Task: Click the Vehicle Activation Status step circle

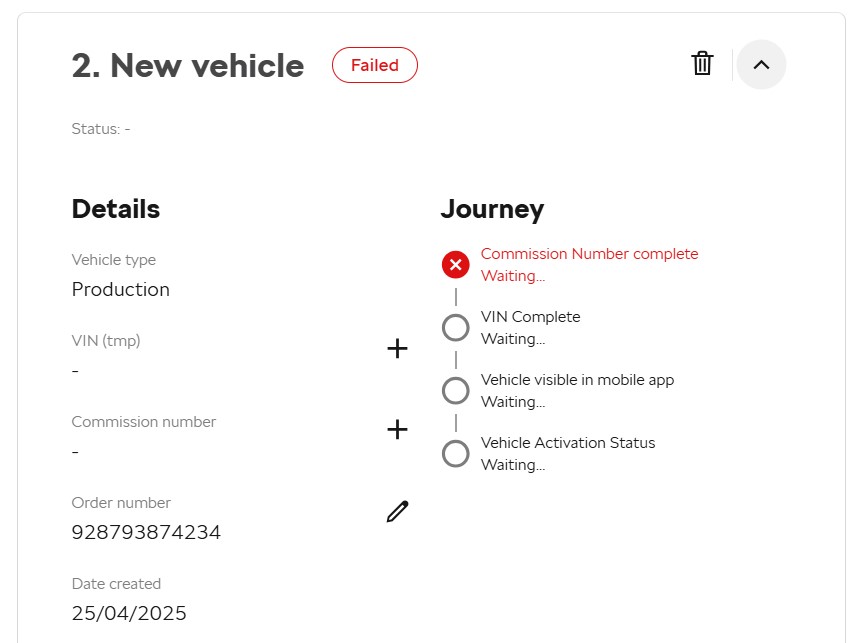Action: pos(455,454)
